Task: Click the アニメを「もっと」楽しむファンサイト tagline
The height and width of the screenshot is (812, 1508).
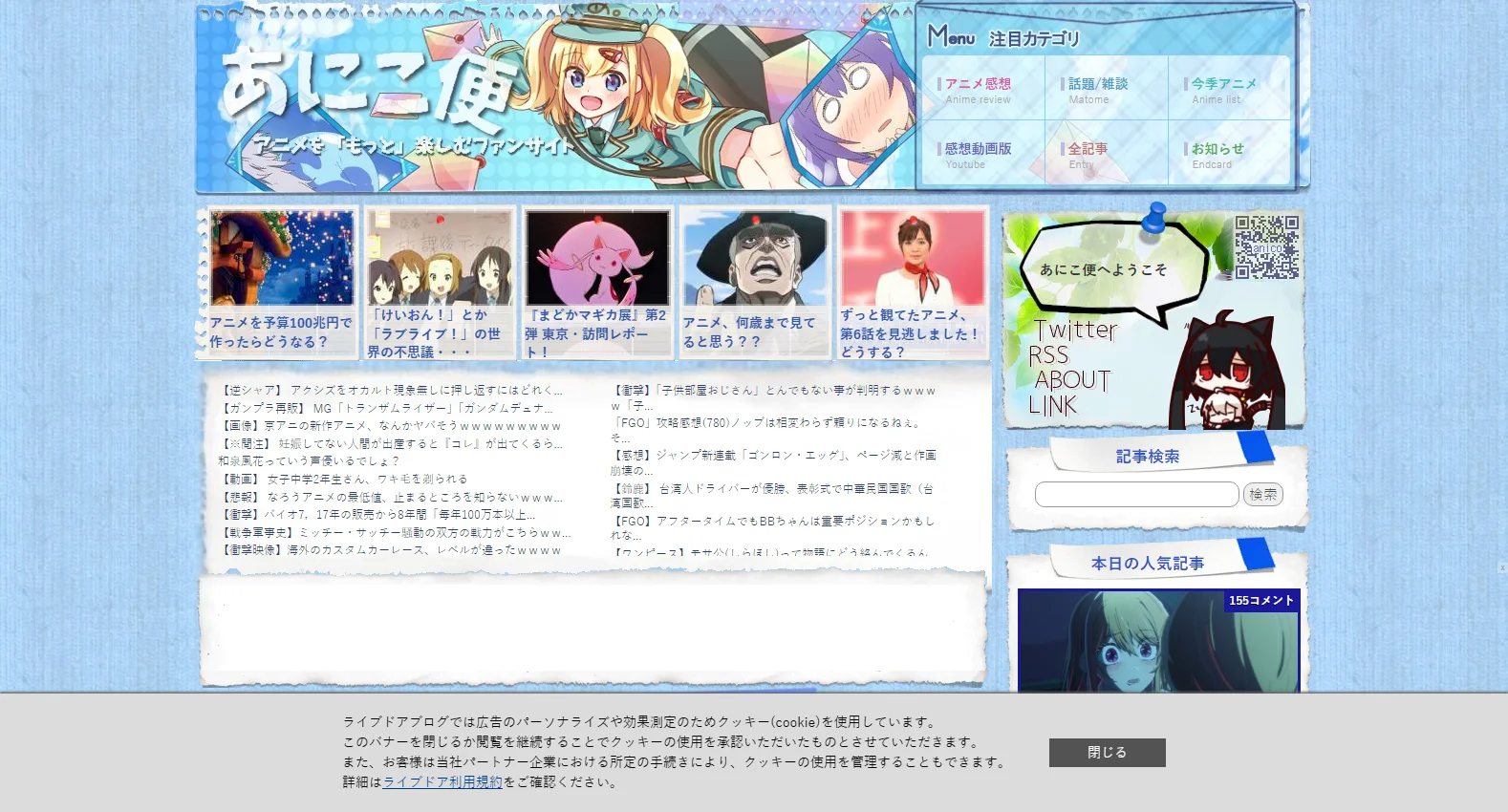Action: [x=412, y=145]
